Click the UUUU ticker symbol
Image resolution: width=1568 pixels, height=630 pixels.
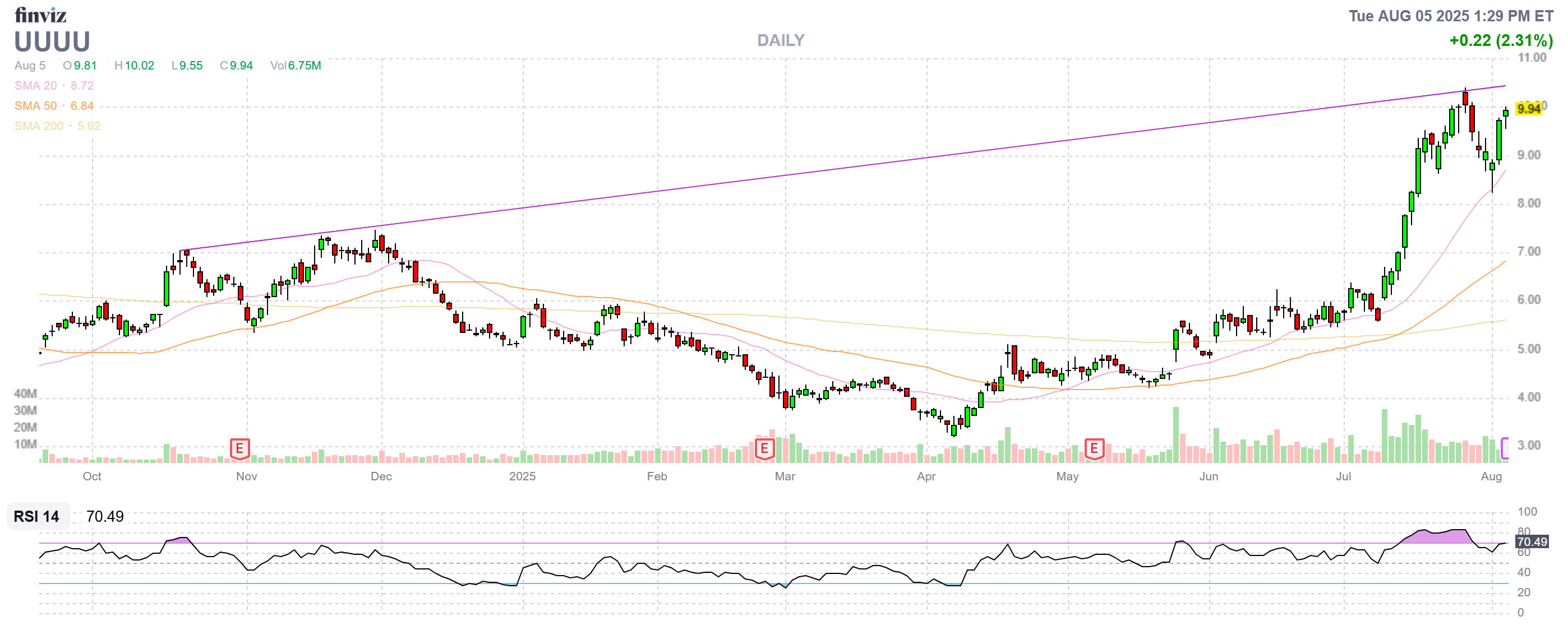pos(52,42)
